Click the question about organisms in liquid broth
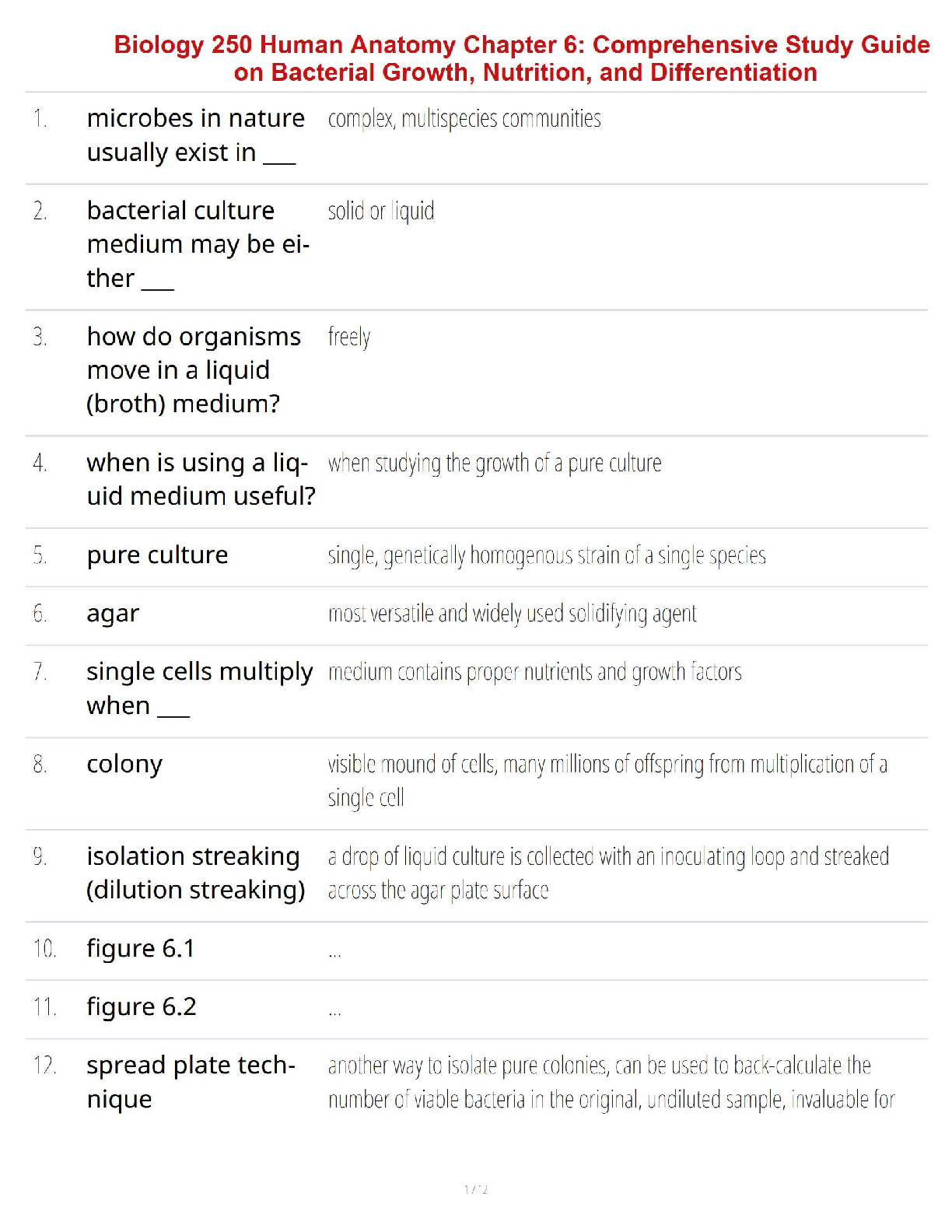 193,370
